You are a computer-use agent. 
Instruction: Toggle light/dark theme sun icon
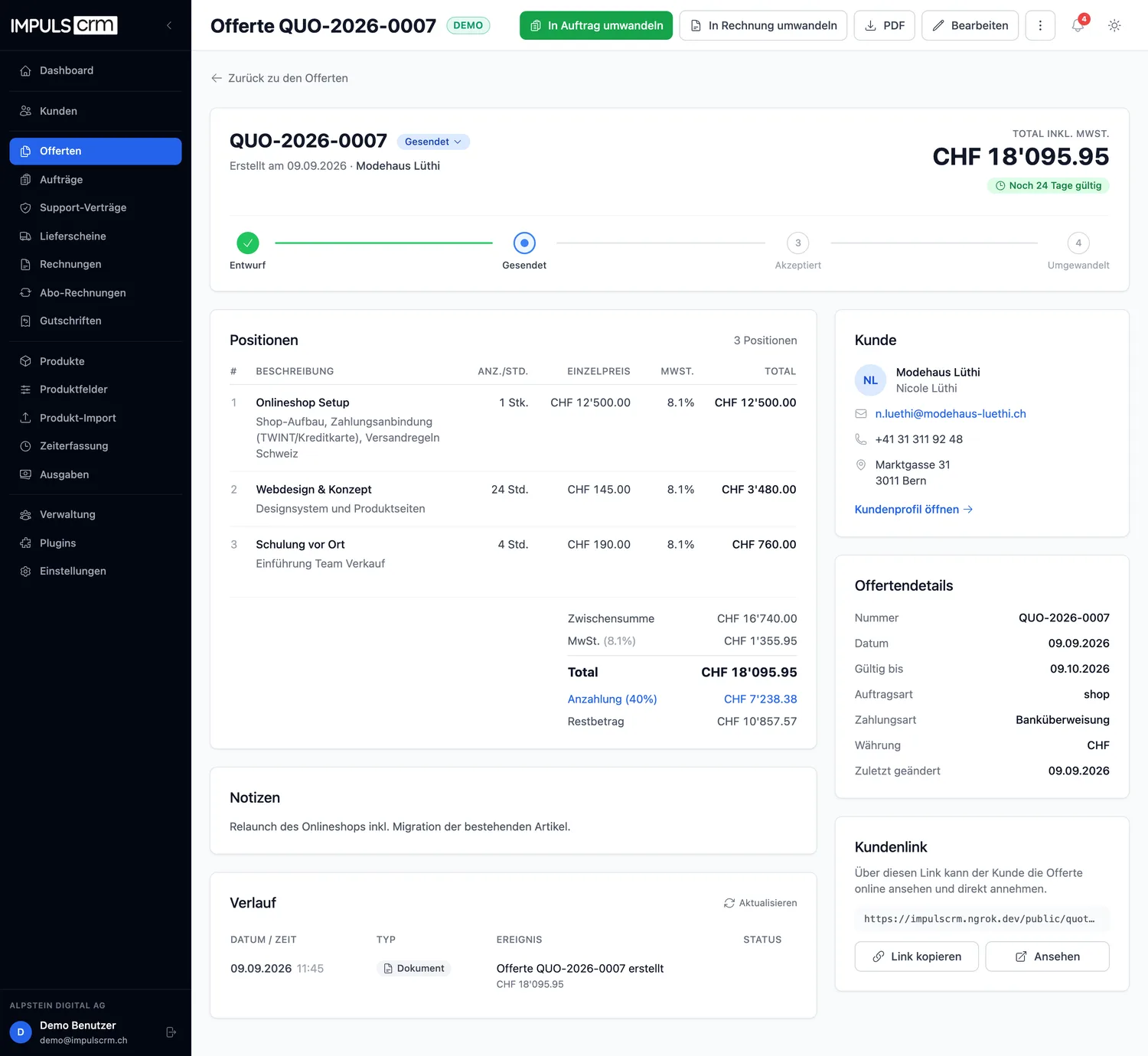(1114, 25)
